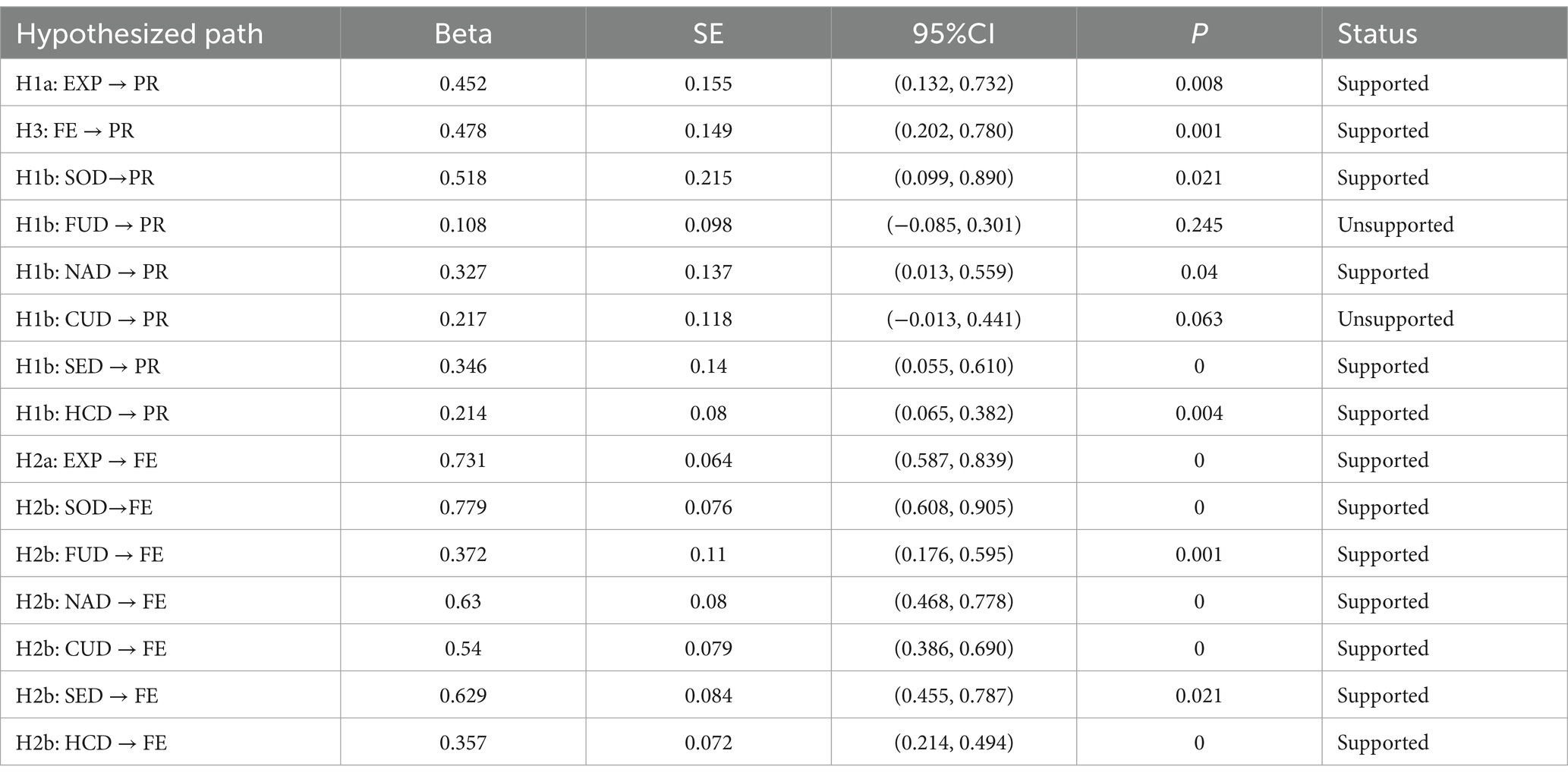Click the P column header
The image size is (1568, 779).
(x=1199, y=34)
